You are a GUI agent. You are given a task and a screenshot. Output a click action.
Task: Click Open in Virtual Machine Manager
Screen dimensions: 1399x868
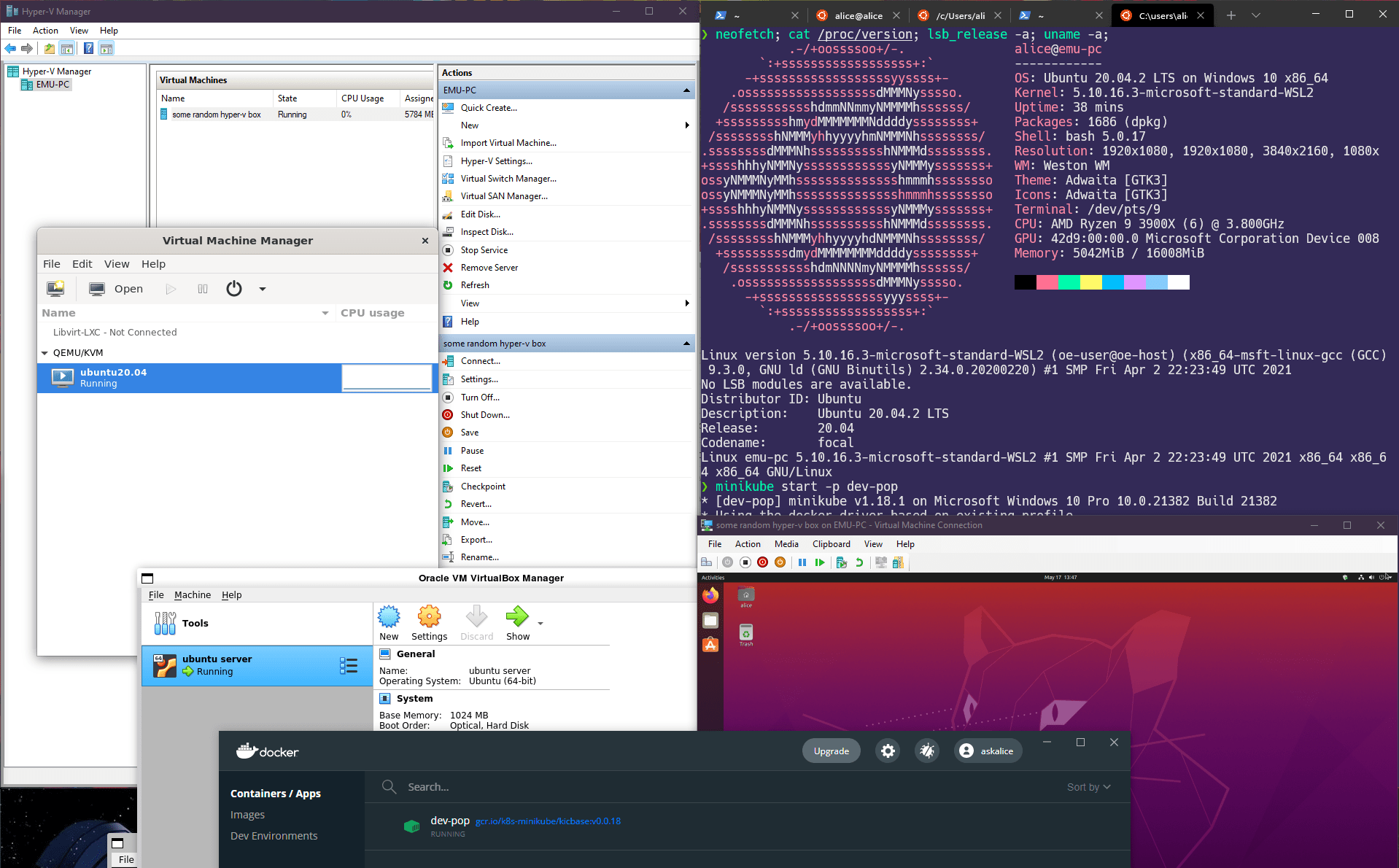point(115,288)
